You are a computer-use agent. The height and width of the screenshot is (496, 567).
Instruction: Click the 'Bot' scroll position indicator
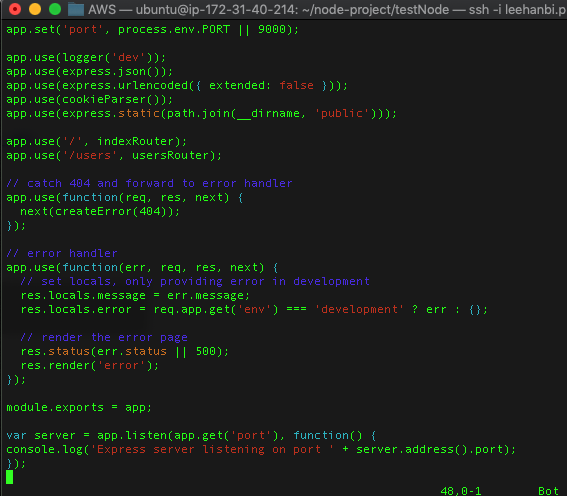tap(548, 491)
